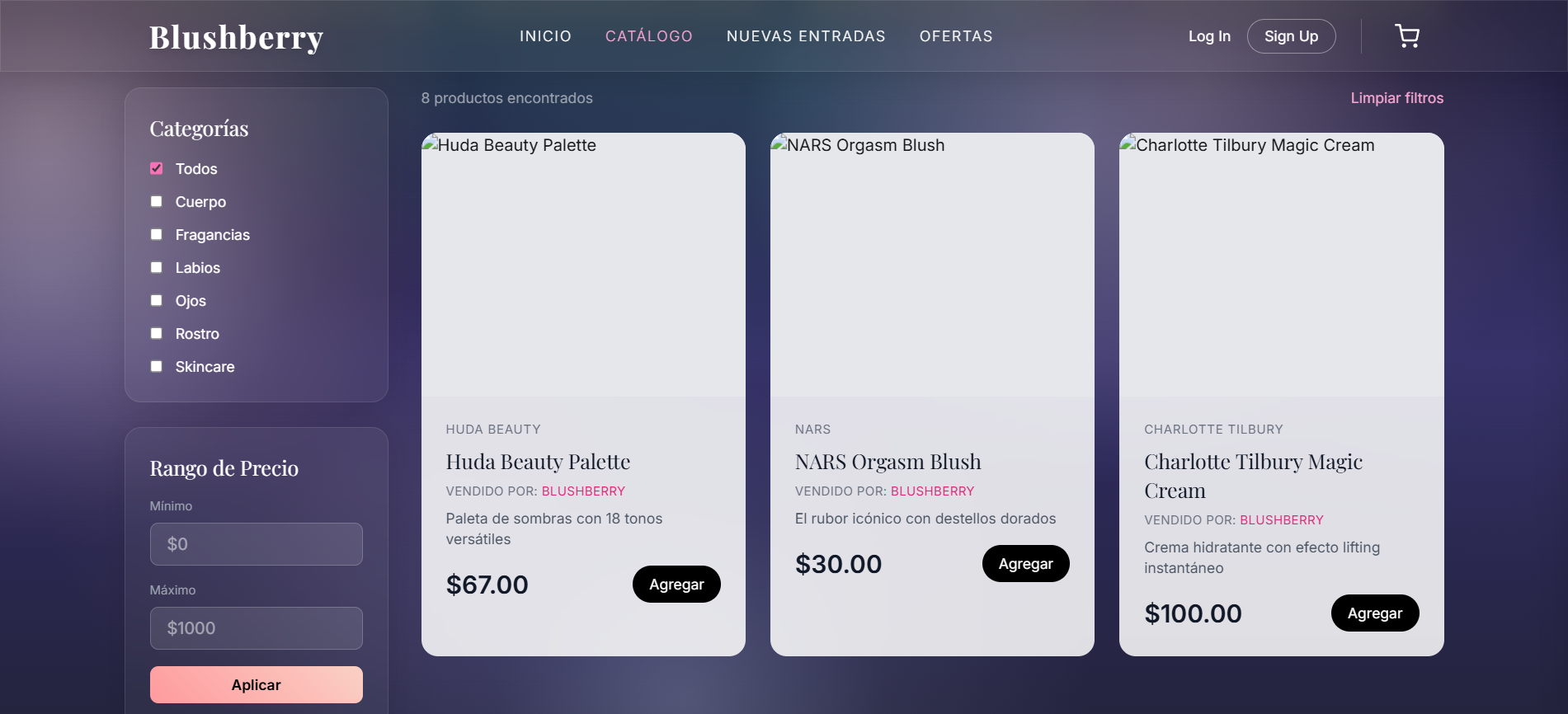Select the Labios category checkbox
Viewport: 1568px width, 714px height.
[157, 267]
